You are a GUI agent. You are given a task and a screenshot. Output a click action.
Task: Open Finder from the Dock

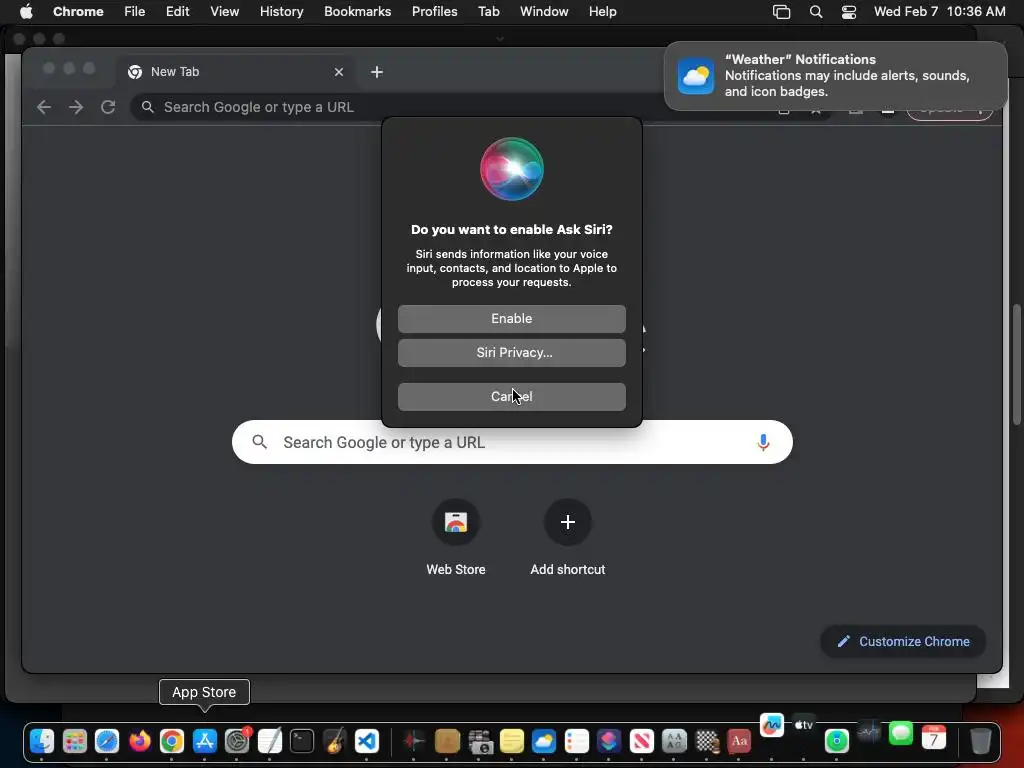42,741
